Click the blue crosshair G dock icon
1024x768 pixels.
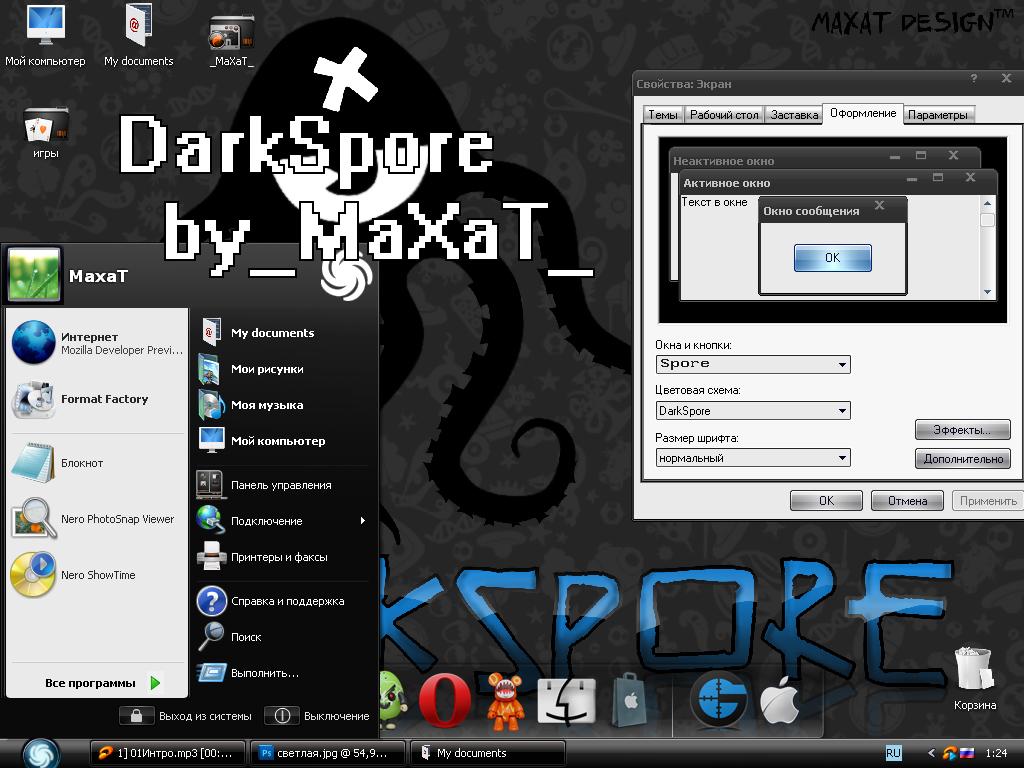point(718,701)
